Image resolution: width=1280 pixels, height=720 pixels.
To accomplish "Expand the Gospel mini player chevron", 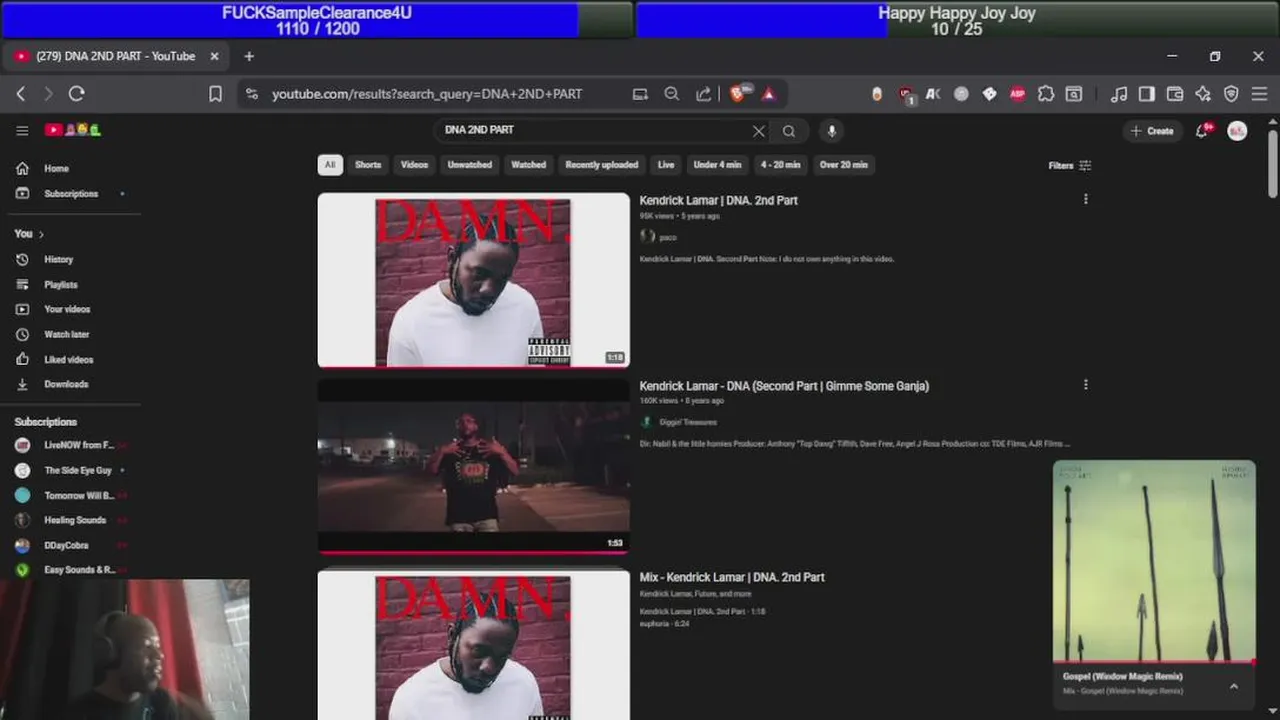I will click(x=1234, y=686).
